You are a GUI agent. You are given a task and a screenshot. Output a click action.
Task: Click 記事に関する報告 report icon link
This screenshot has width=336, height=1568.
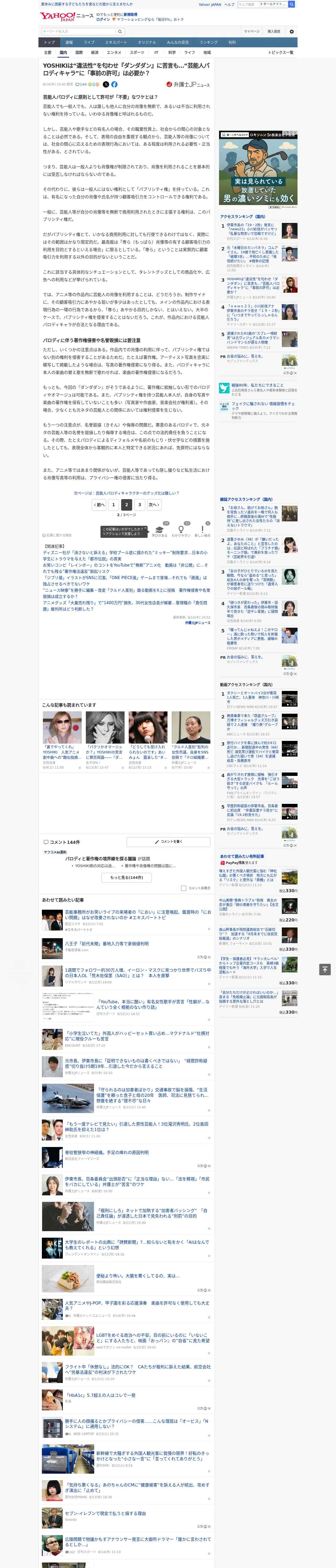(57, 536)
